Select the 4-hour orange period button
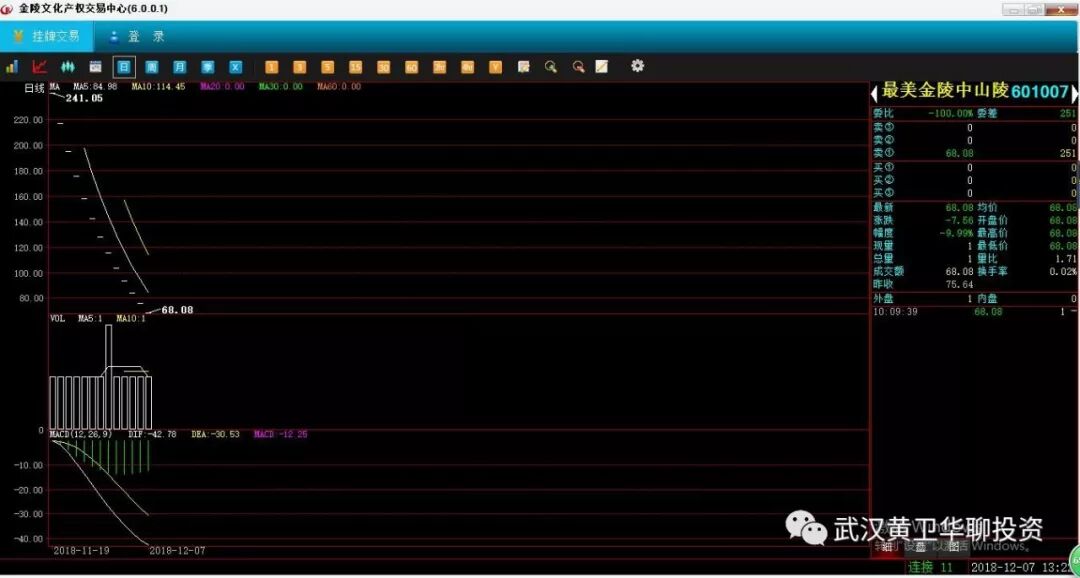Viewport: 1080px width, 578px height. (468, 67)
